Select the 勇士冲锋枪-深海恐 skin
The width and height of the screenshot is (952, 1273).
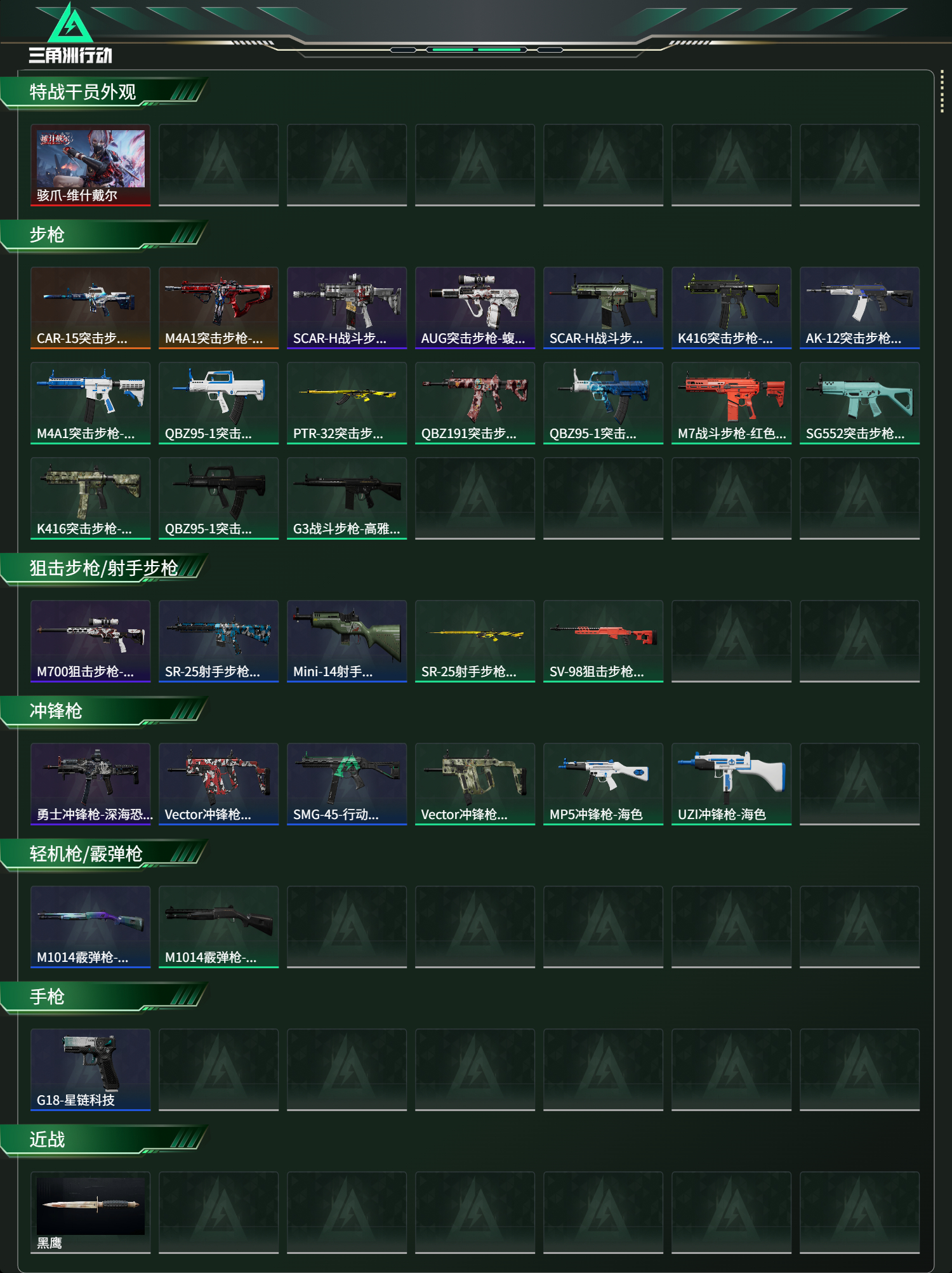(x=90, y=784)
